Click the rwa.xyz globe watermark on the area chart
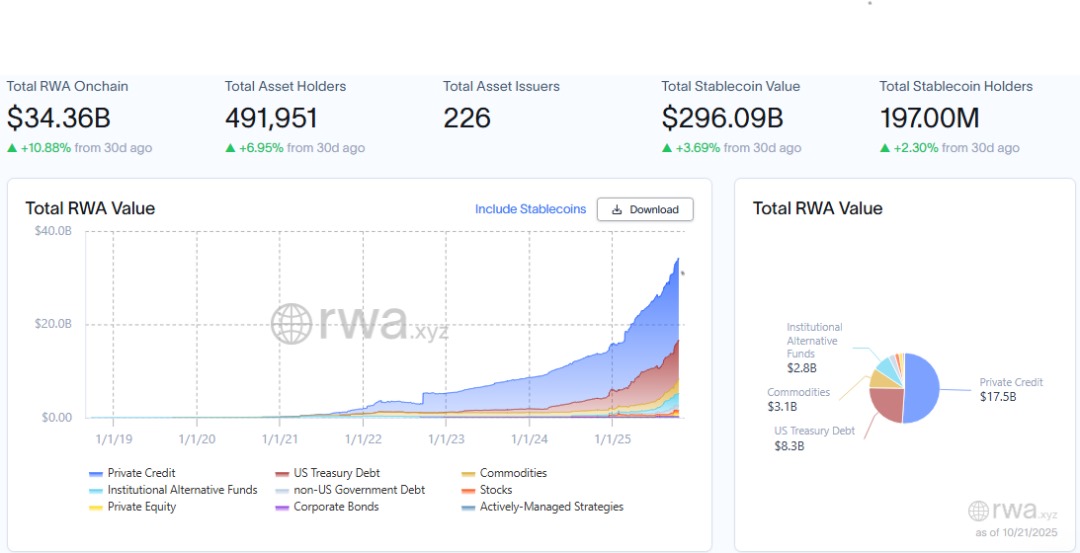The width and height of the screenshot is (1080, 553). coord(291,324)
